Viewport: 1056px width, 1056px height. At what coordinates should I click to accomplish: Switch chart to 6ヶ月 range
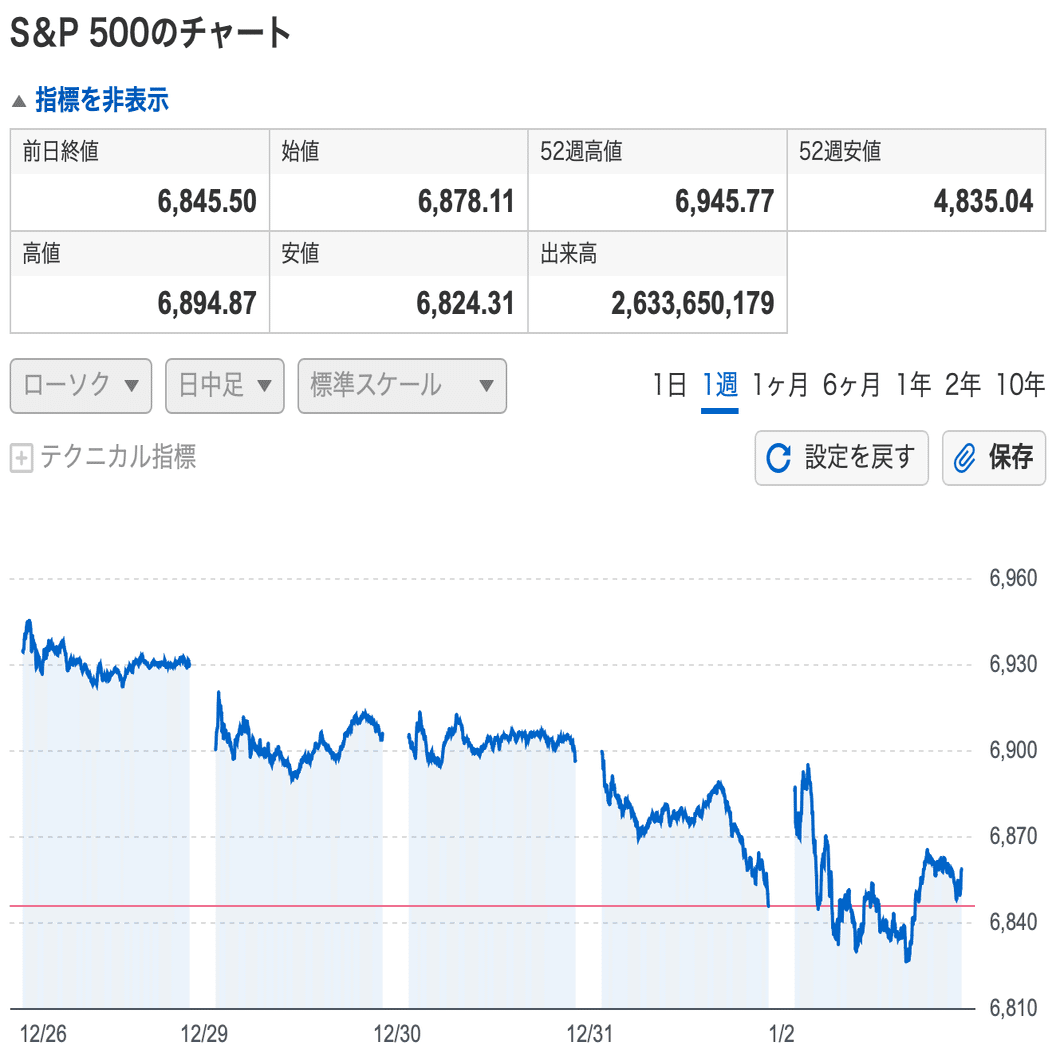pos(852,385)
